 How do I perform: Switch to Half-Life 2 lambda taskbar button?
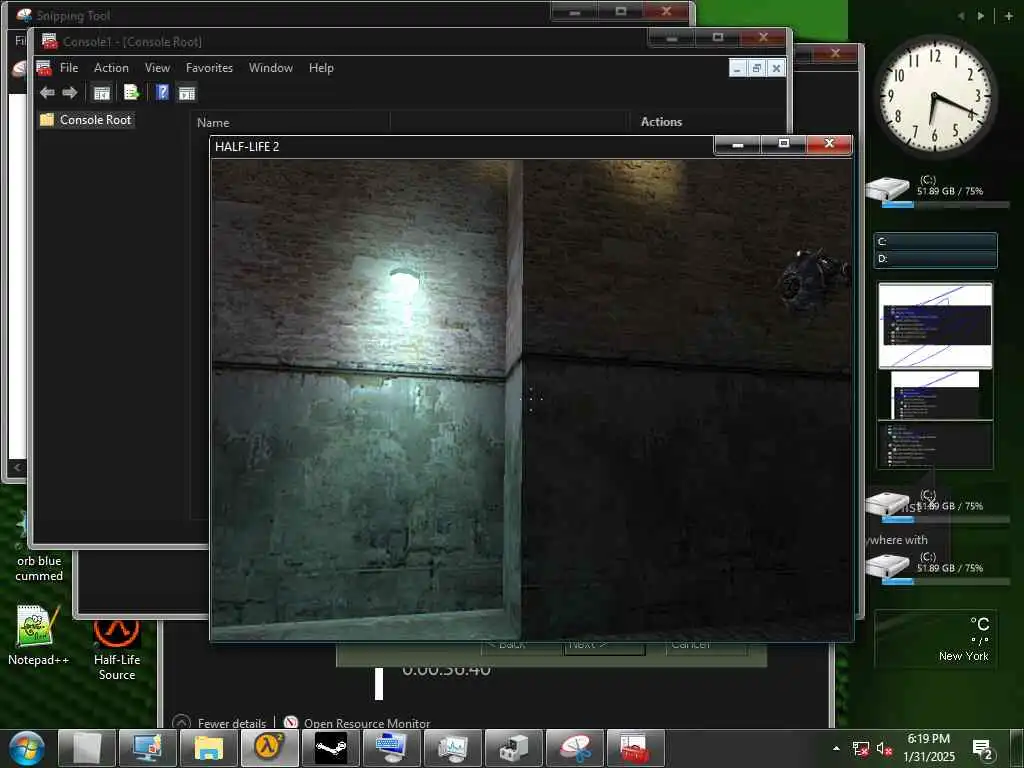tap(270, 748)
